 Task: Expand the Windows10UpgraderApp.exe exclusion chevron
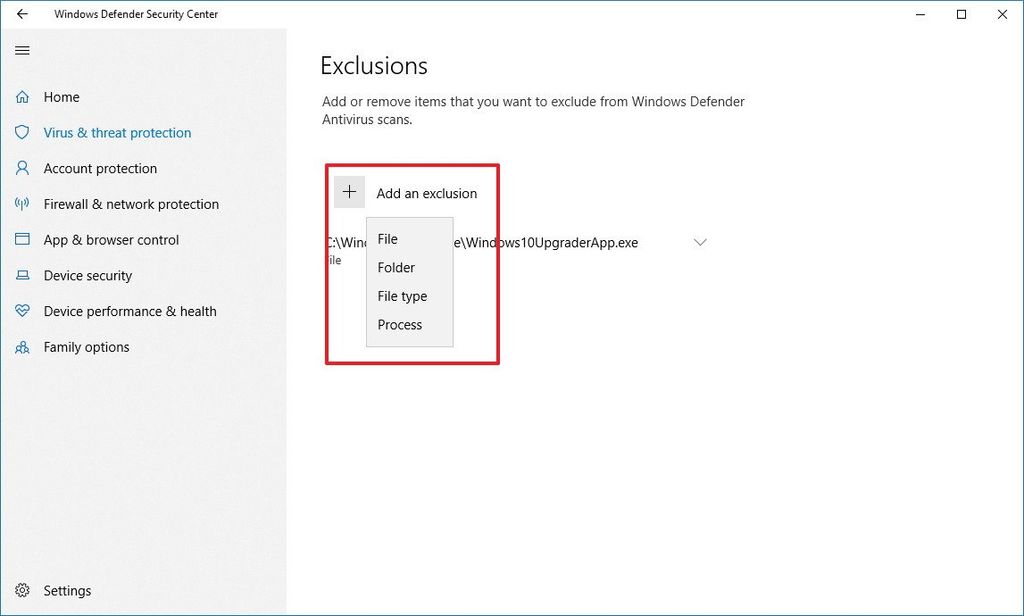700,242
